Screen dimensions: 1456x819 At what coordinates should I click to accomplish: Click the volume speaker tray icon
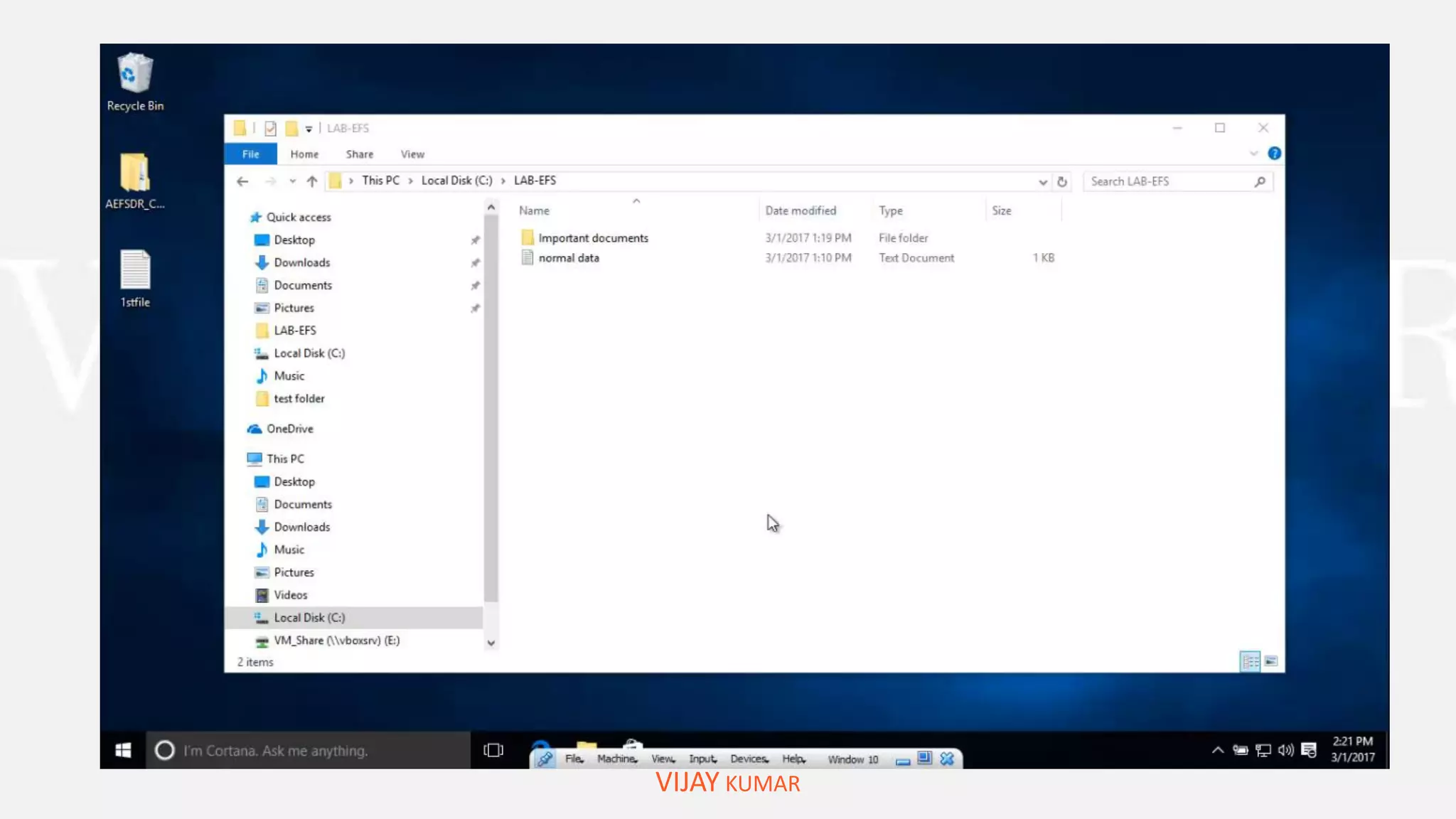pyautogui.click(x=1285, y=750)
